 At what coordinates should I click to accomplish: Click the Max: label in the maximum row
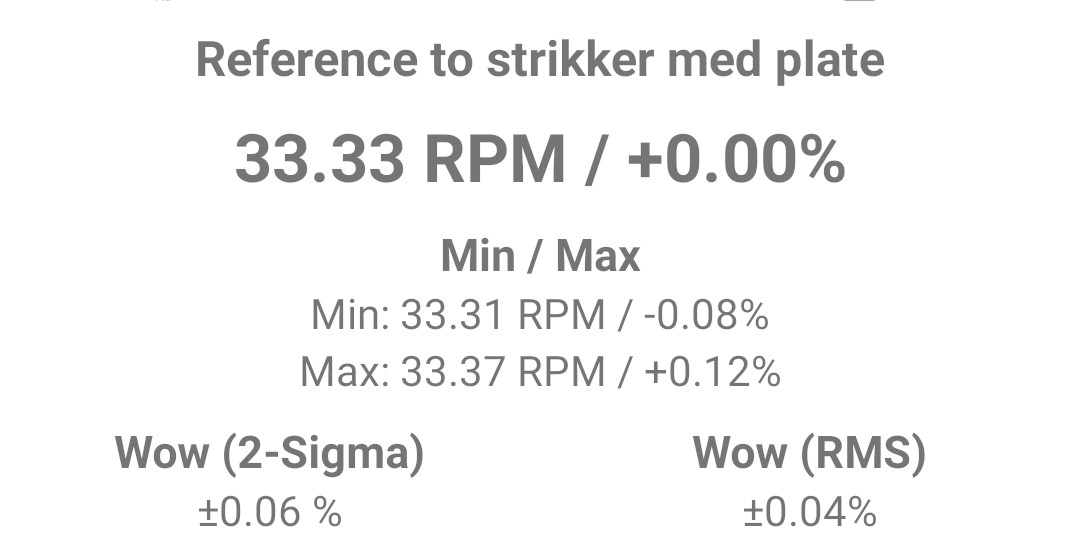click(345, 372)
